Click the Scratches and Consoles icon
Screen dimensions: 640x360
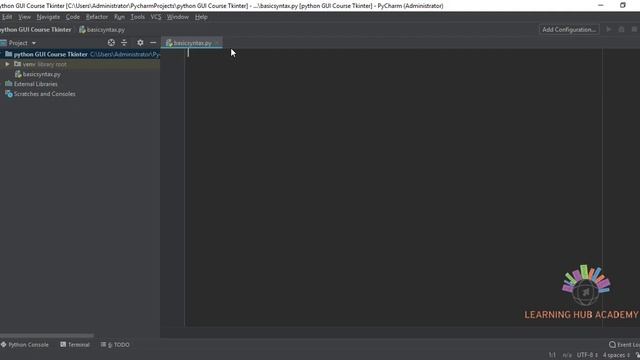tap(9, 94)
